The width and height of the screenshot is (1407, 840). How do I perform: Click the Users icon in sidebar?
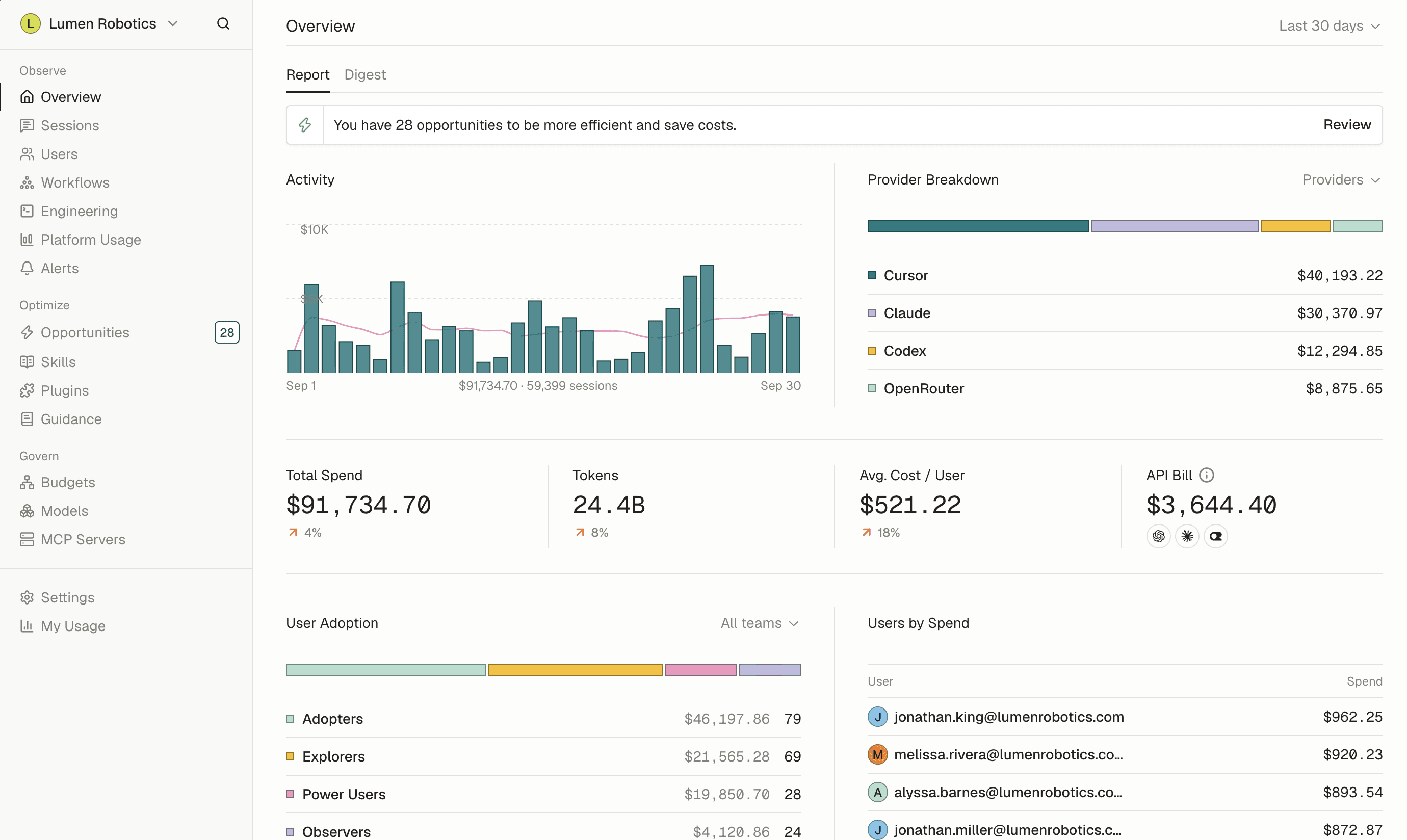coord(27,154)
